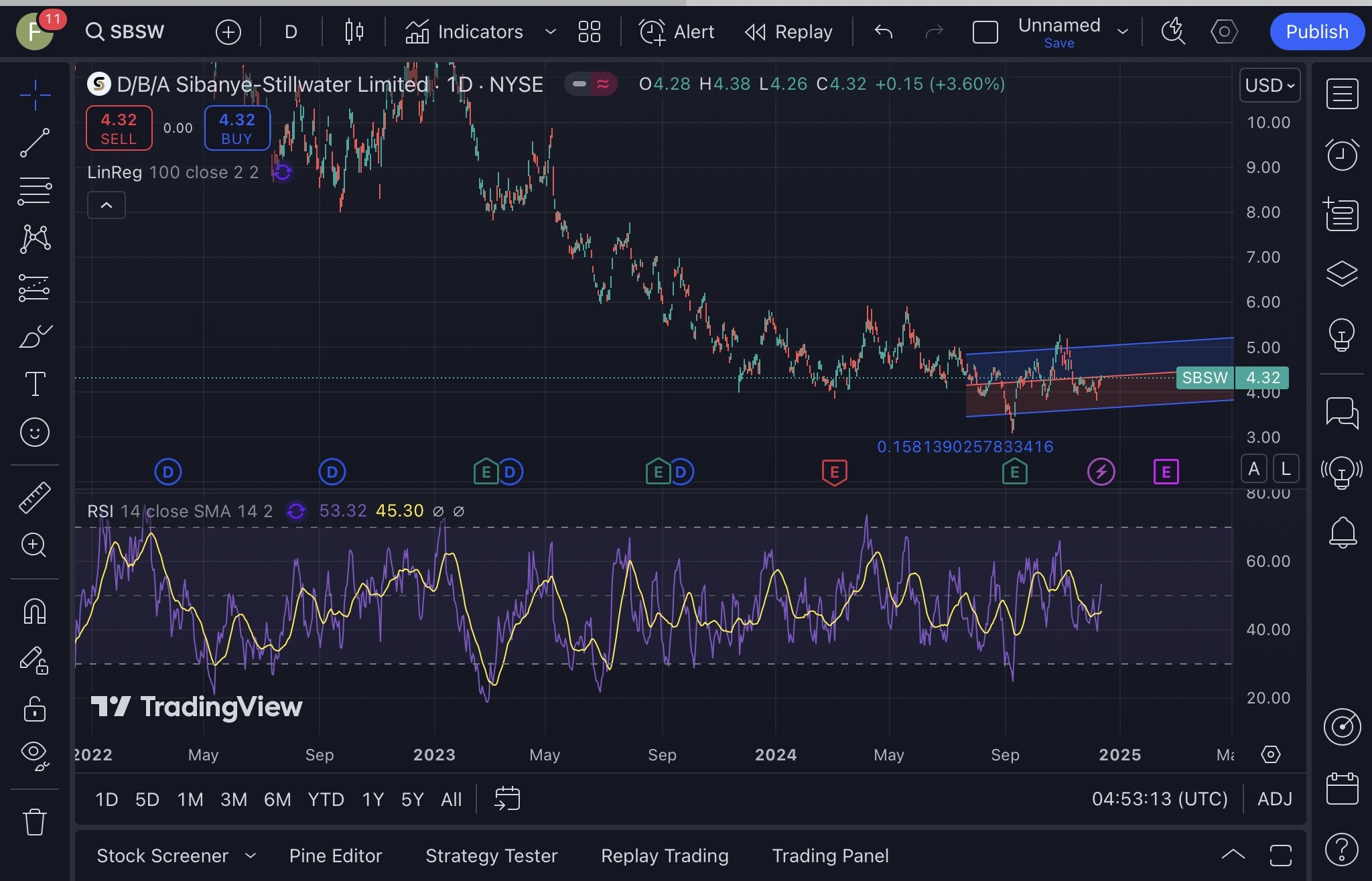Select the Text annotation tool

[x=35, y=384]
